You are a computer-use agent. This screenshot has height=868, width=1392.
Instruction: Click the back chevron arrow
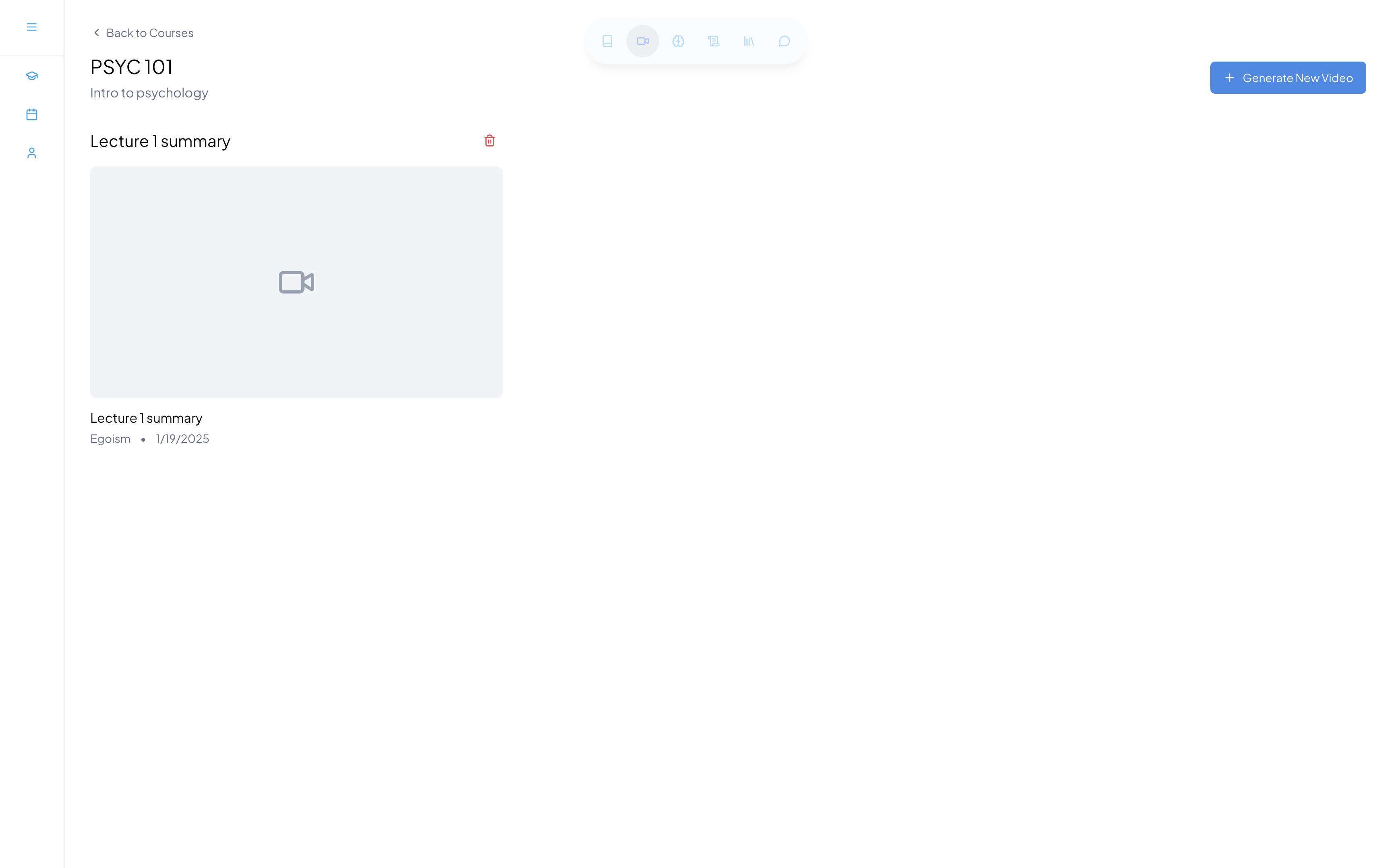(97, 33)
